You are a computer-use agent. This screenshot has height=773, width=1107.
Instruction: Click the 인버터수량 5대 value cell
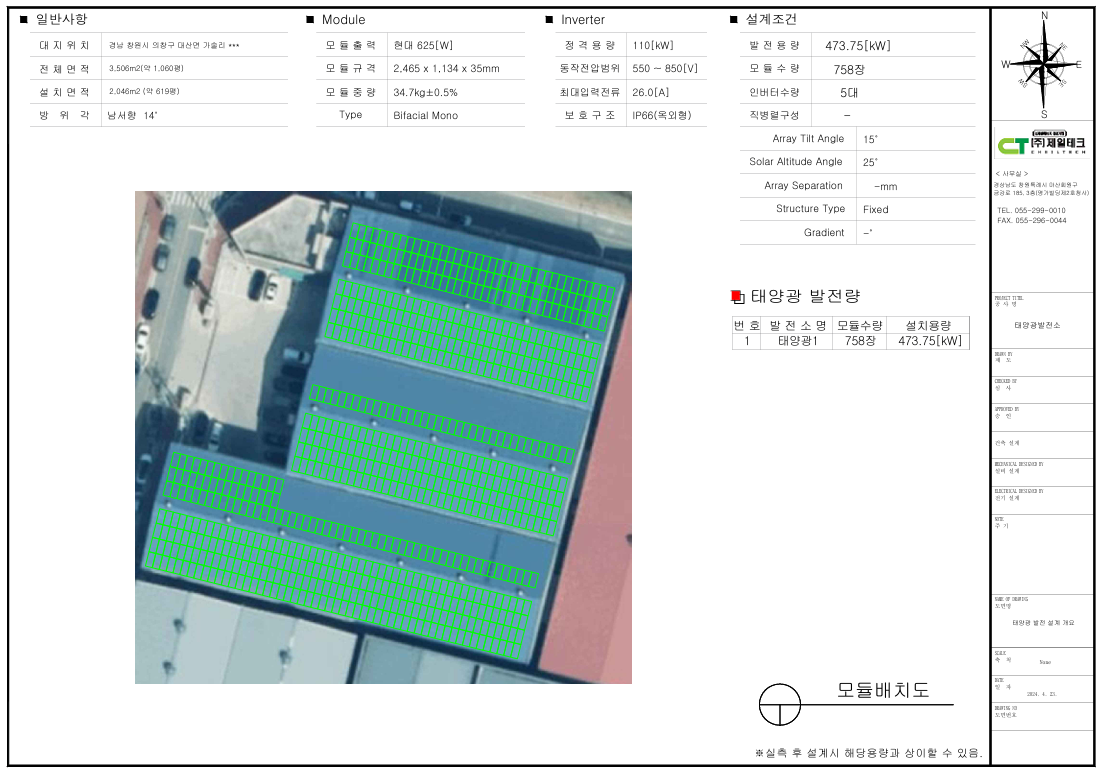click(x=847, y=92)
